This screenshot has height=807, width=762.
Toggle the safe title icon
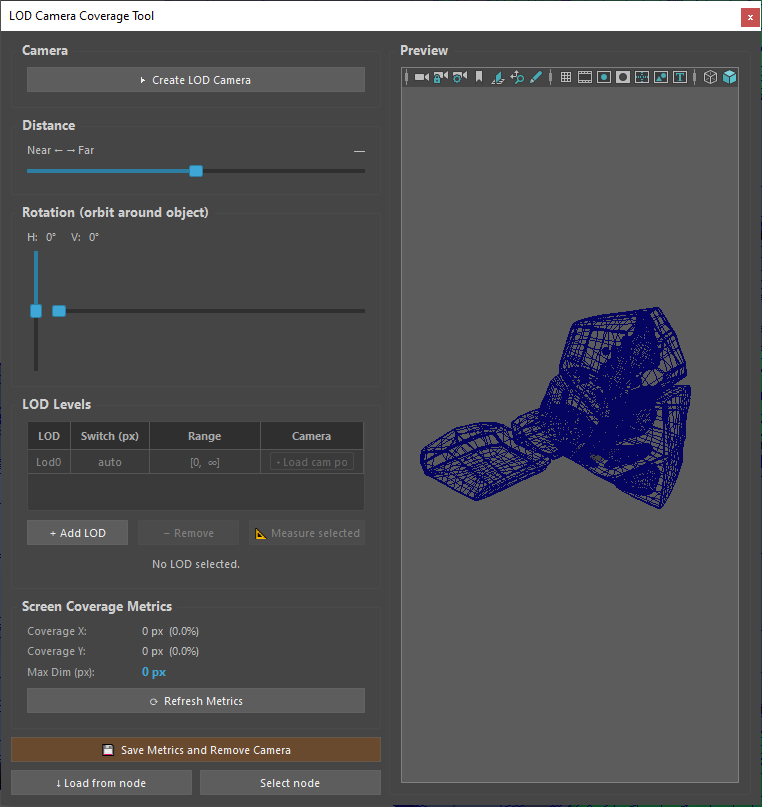(x=680, y=77)
